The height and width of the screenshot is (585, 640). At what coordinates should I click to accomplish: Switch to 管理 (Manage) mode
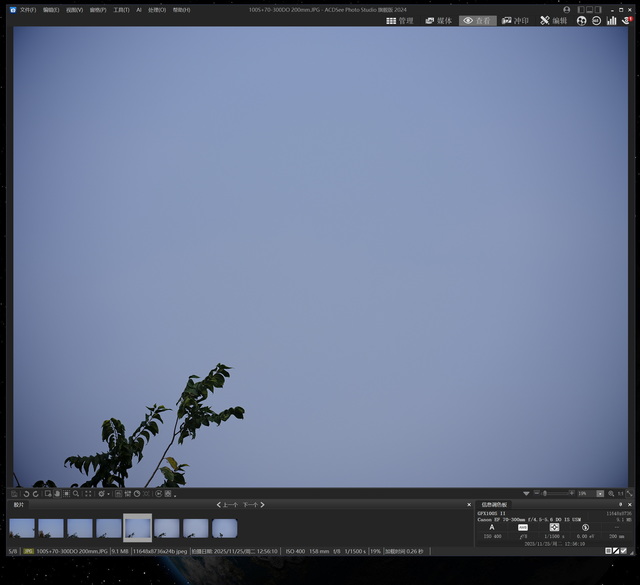click(x=399, y=20)
